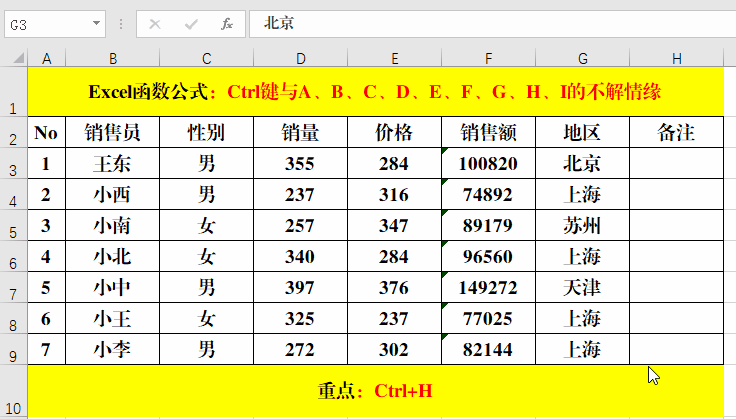
Task: Click the 重点: Ctrl+H footer cell
Action: point(376,391)
